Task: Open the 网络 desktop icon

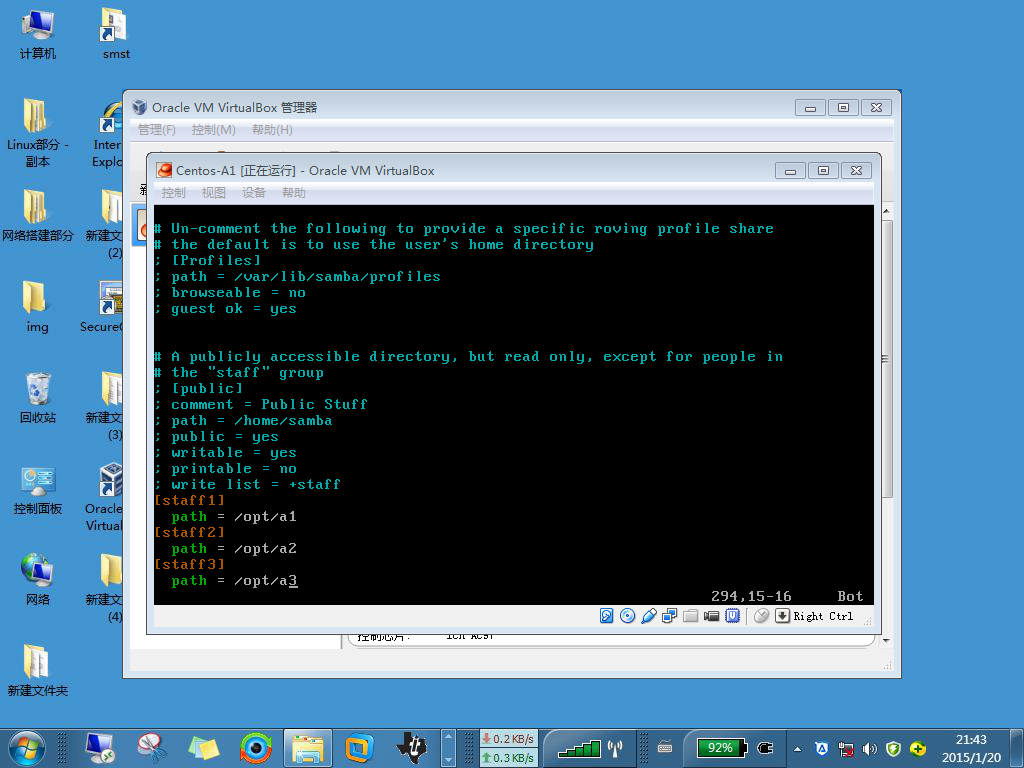Action: [37, 579]
